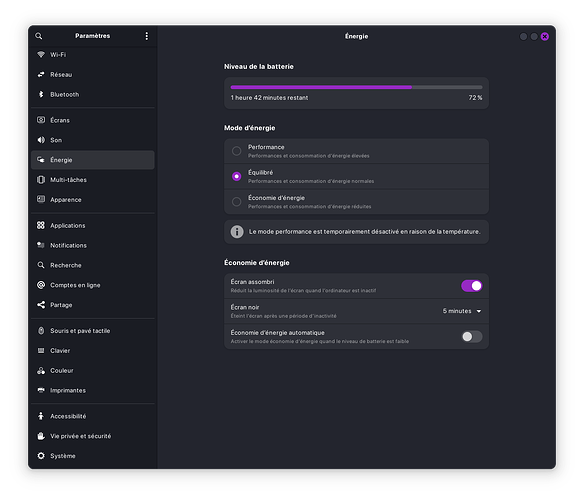The width and height of the screenshot is (584, 500).
Task: Open Bluetooth settings
Action: (93, 94)
